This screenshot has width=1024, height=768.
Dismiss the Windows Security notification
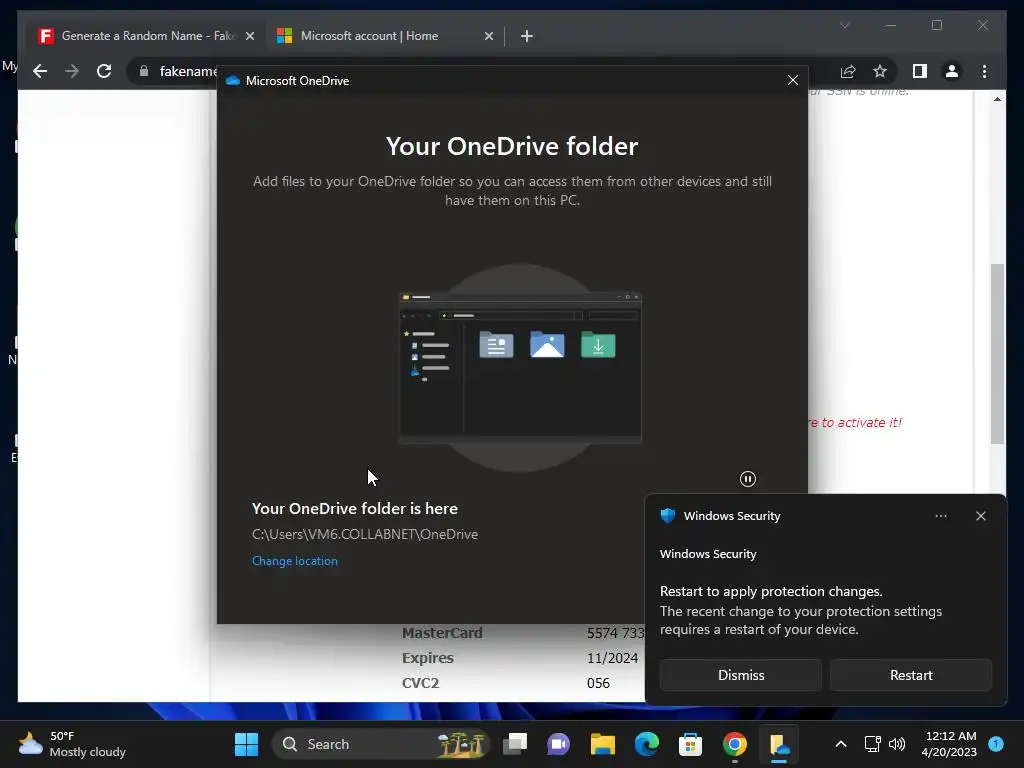coord(741,675)
